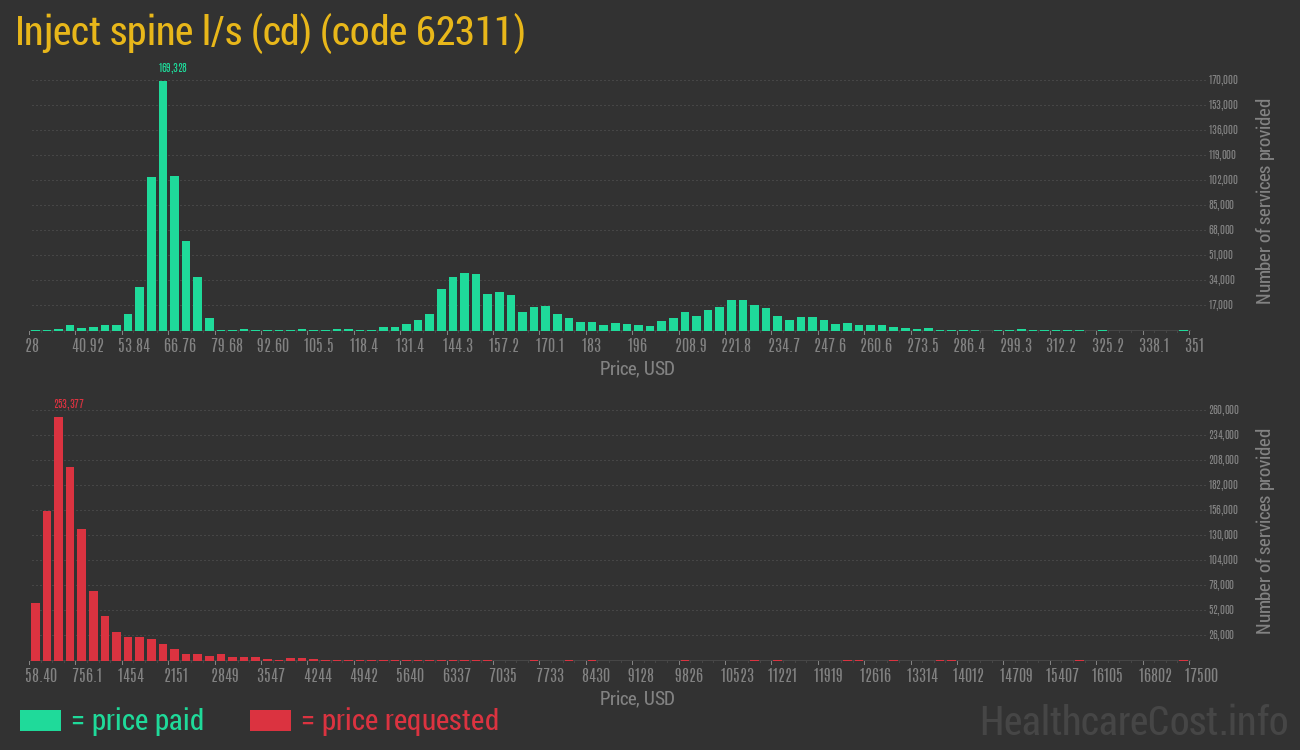The image size is (1300, 750).
Task: Click the green price paid legend swatch
Action: pyautogui.click(x=40, y=720)
